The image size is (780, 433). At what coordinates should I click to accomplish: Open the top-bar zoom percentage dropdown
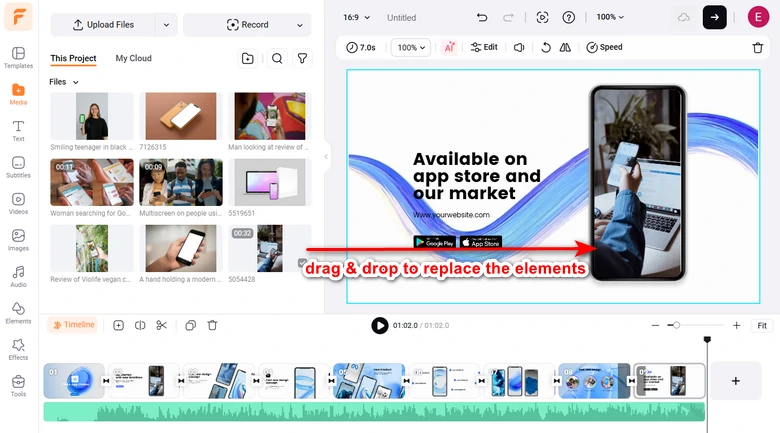point(610,17)
